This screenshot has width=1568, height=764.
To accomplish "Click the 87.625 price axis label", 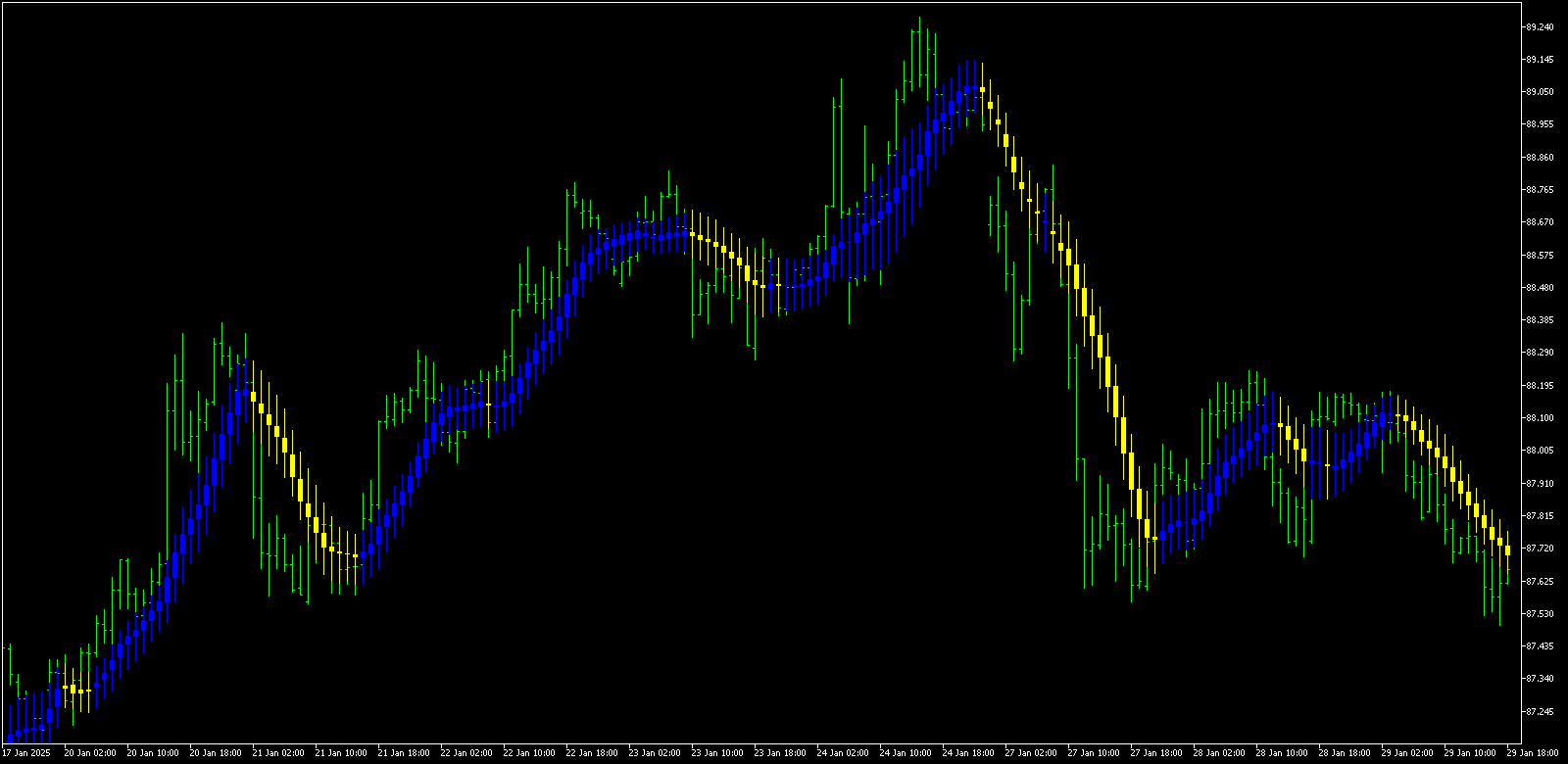I will [x=1540, y=582].
